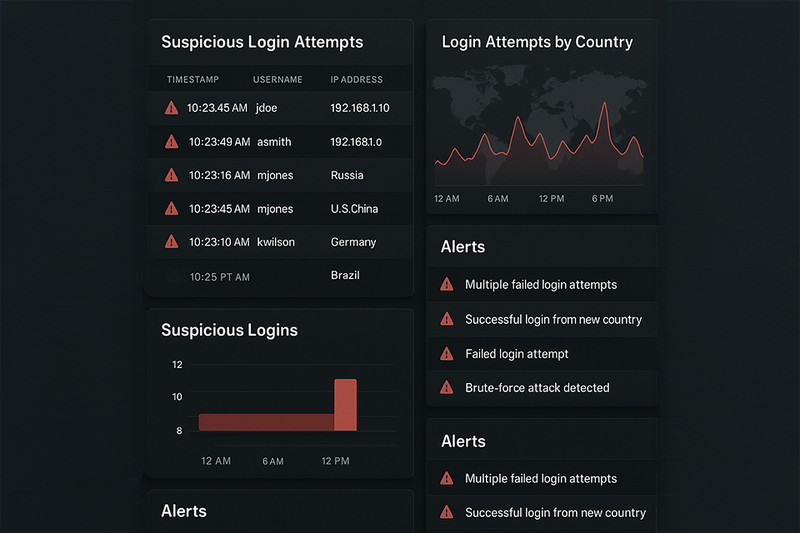Click the warning icon on jdoe's row
This screenshot has width=800, height=533.
click(x=171, y=108)
